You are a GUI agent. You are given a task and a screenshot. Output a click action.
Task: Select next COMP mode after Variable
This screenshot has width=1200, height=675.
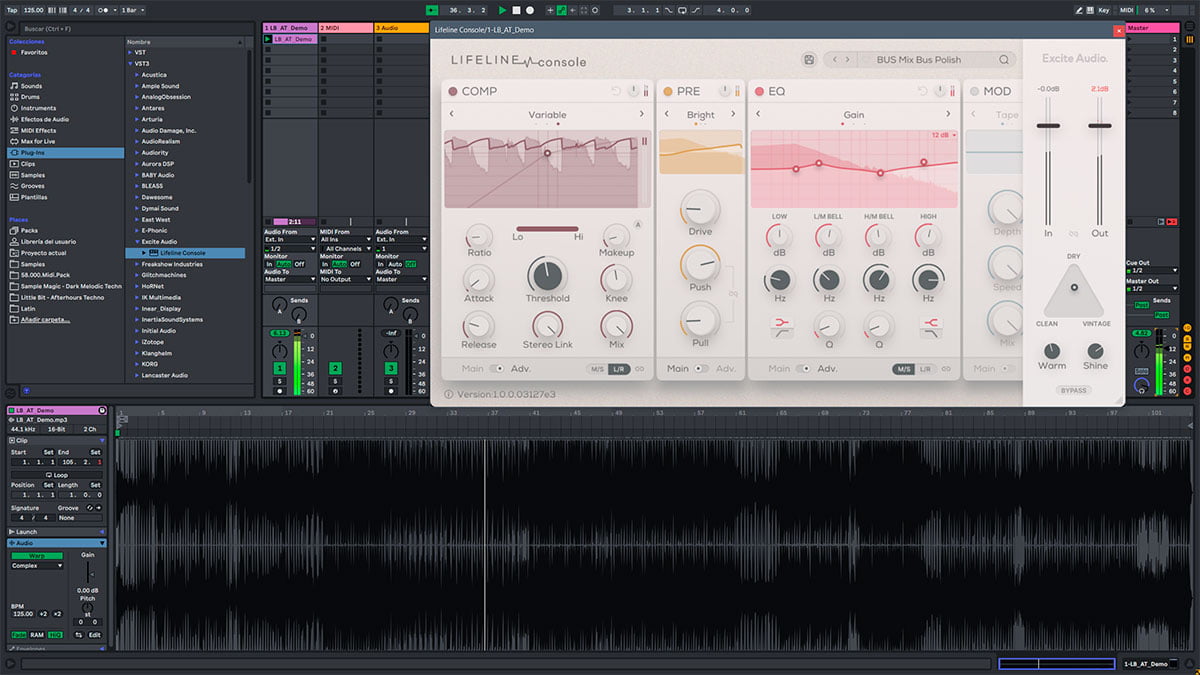pos(642,115)
